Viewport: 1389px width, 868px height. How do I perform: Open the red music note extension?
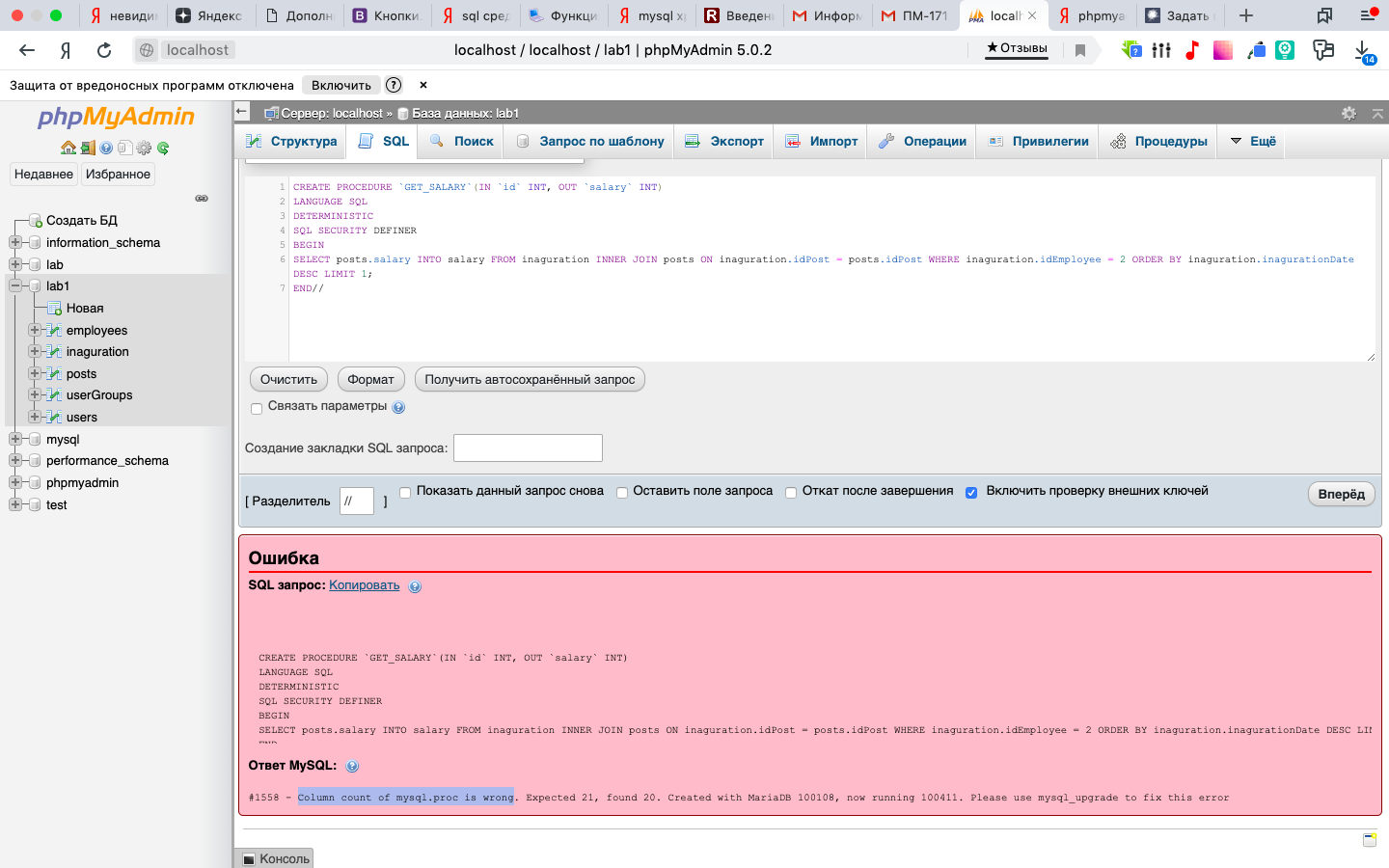[1192, 50]
